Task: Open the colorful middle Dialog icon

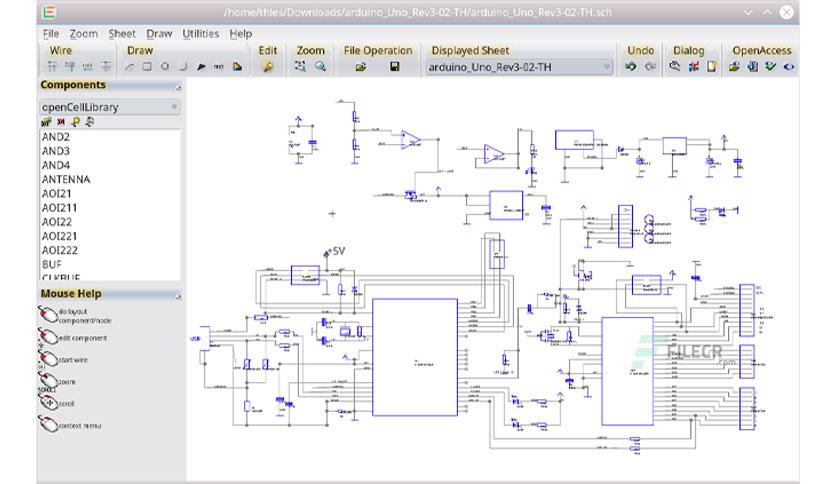Action: pos(694,67)
